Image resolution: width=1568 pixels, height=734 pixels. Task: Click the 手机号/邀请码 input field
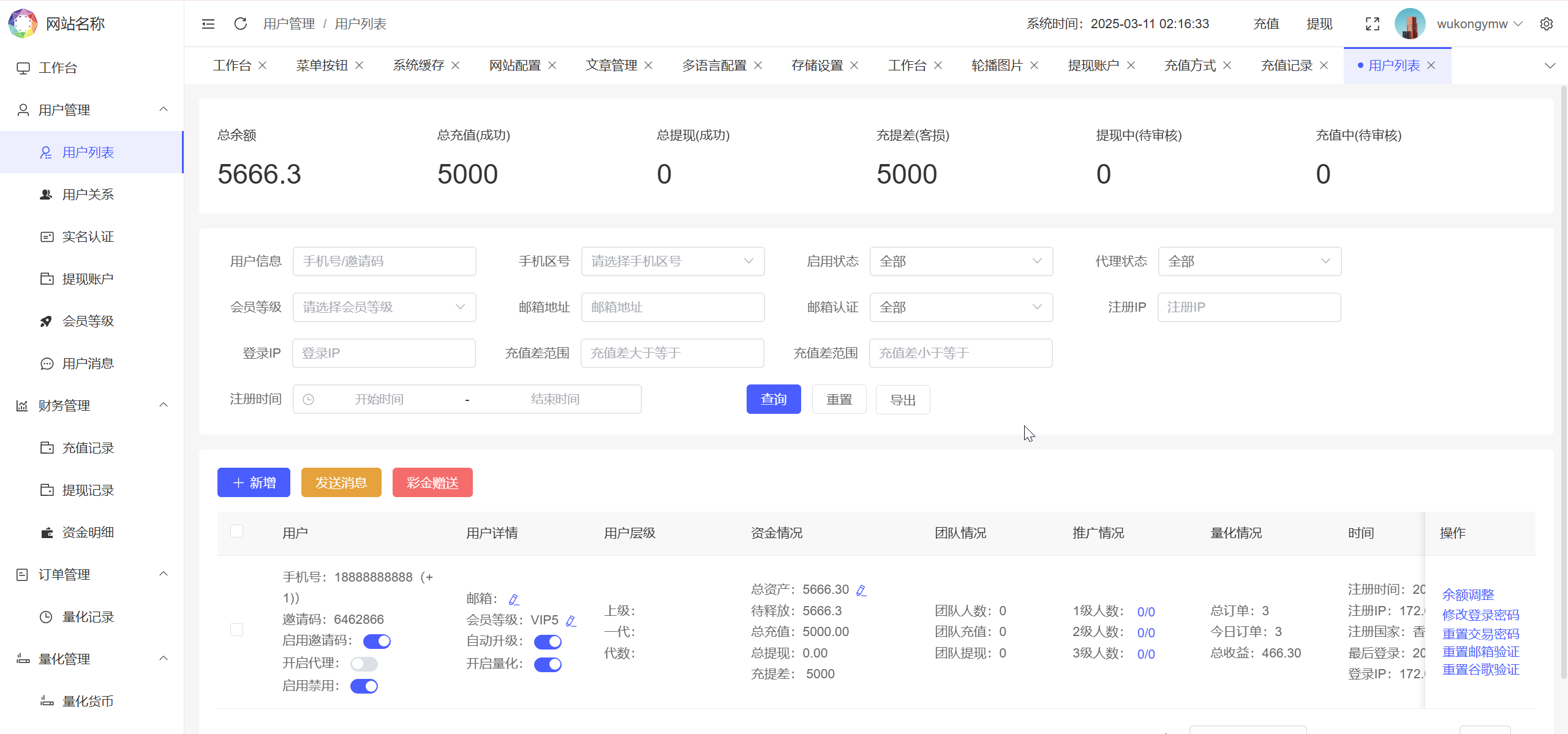click(384, 261)
